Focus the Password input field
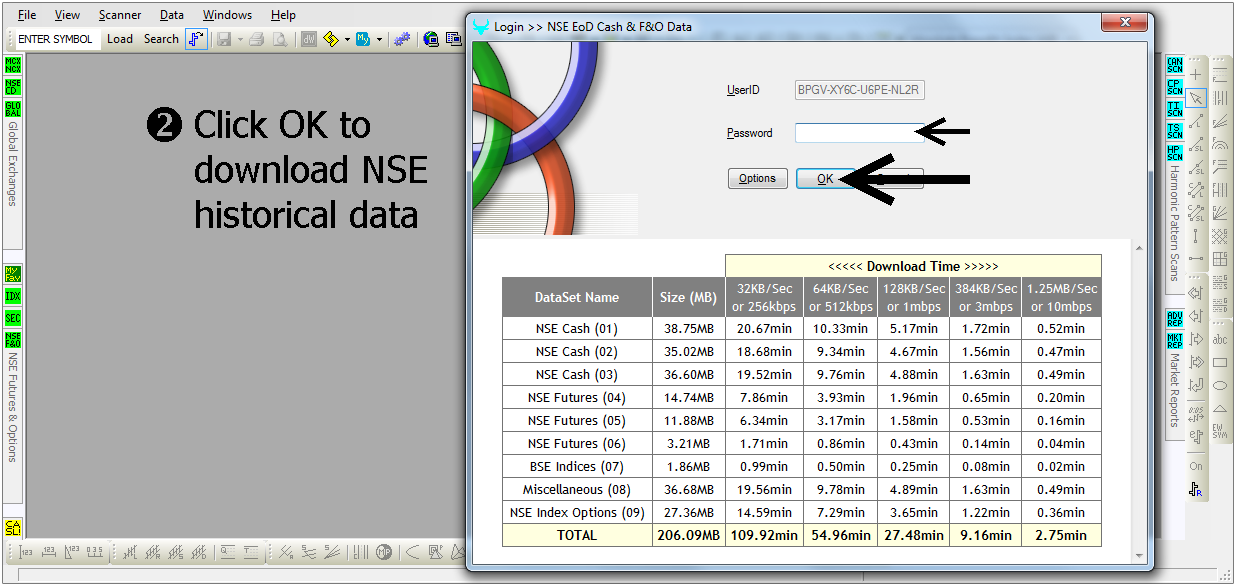Viewport: 1236px width, 586px height. (859, 133)
